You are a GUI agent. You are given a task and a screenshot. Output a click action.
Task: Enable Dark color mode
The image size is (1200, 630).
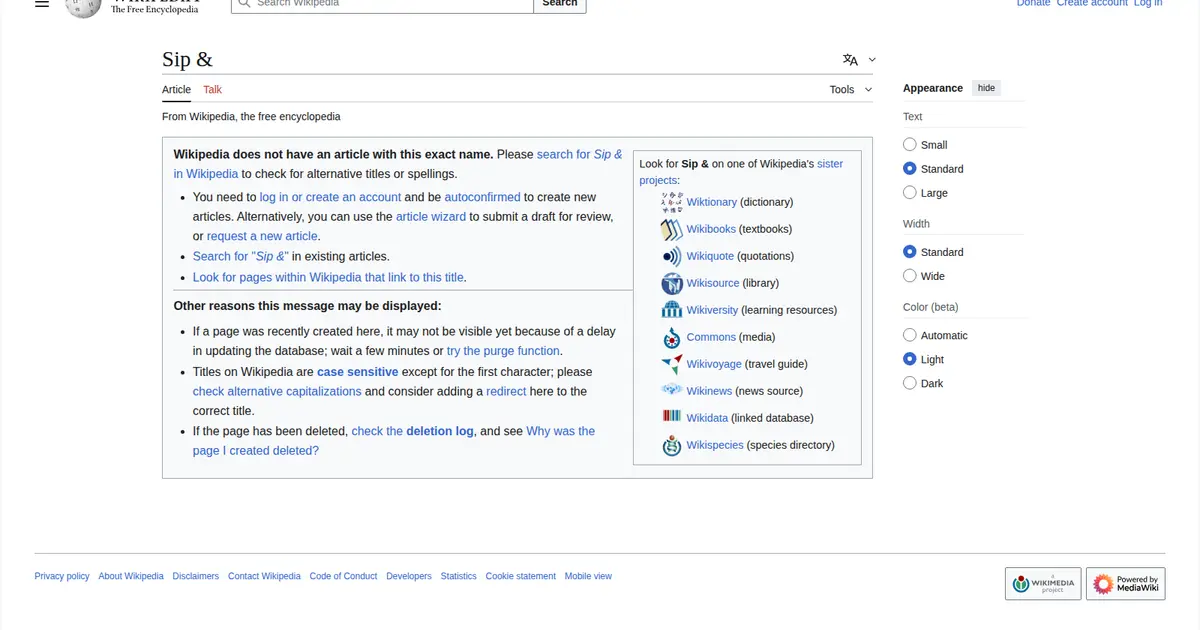[x=910, y=383]
